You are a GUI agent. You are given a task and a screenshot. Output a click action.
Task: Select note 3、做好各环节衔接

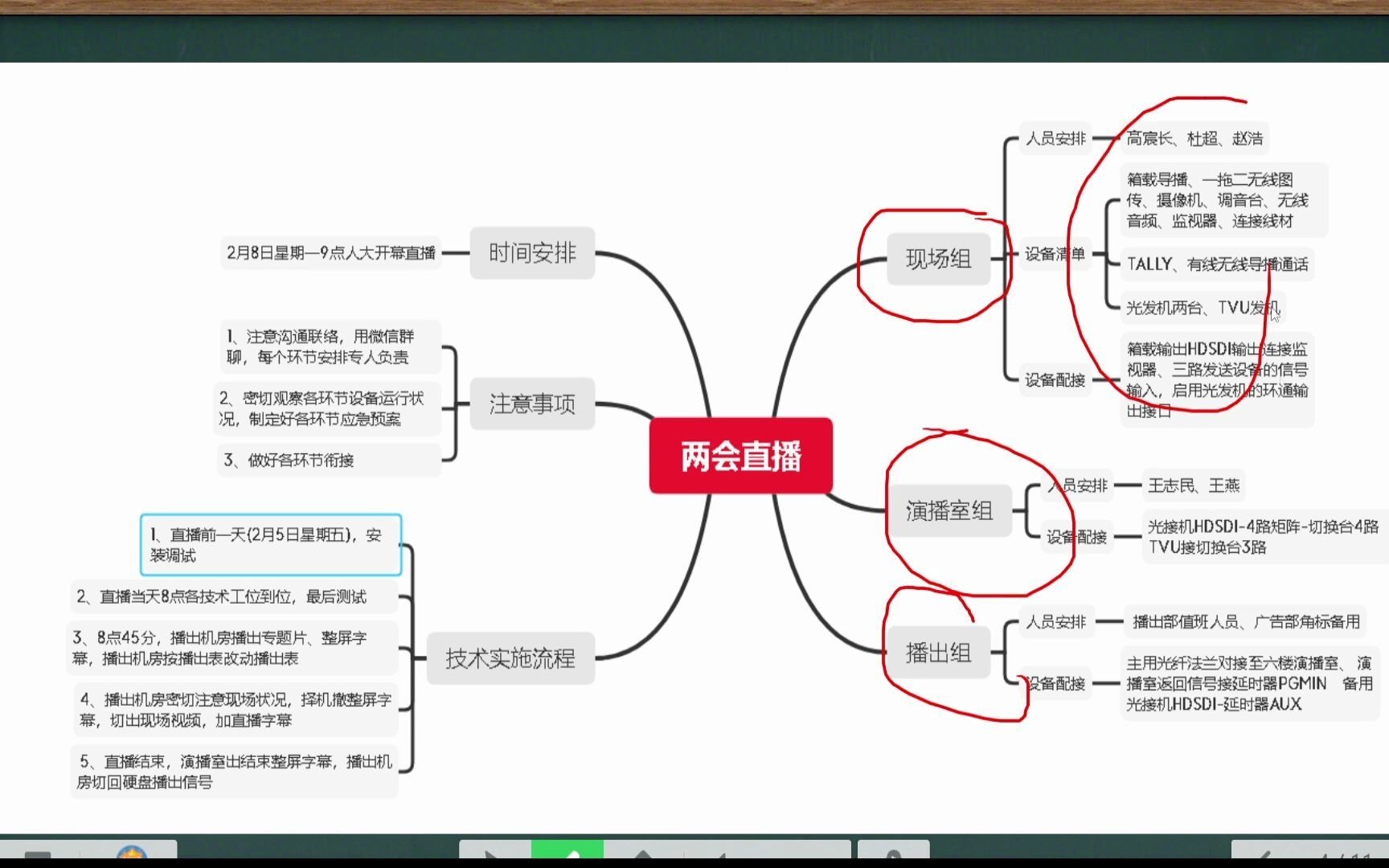[x=329, y=461]
